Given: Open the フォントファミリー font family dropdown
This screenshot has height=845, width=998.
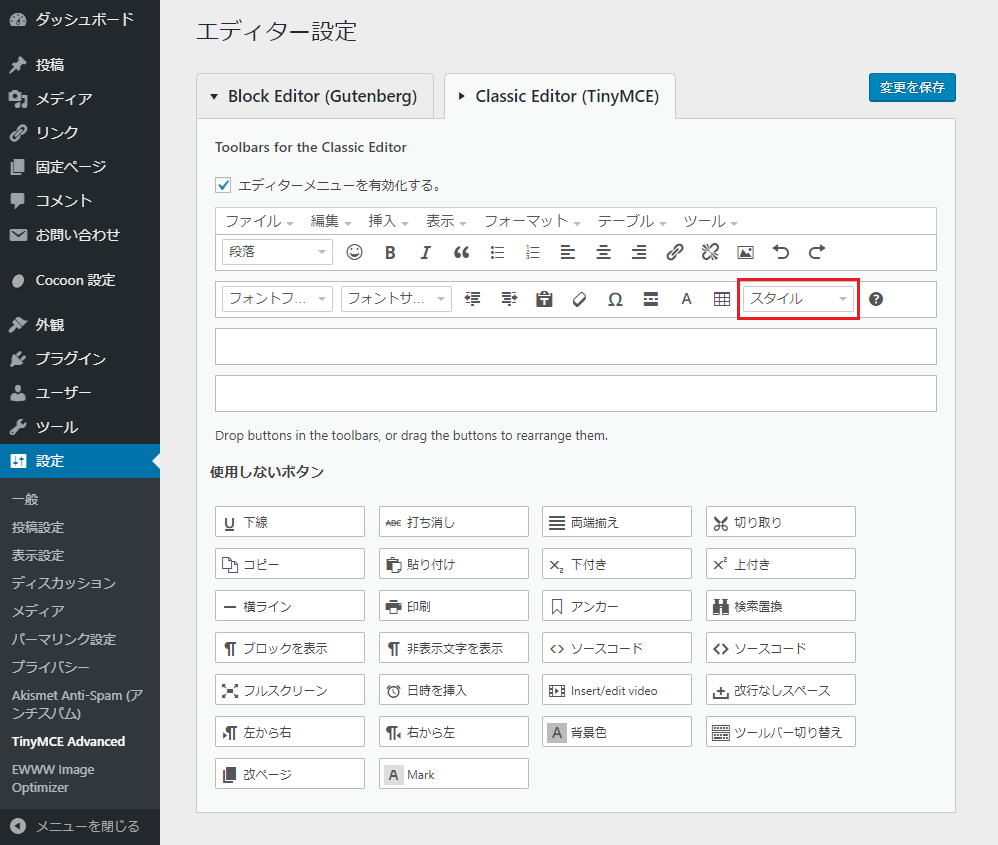Looking at the screenshot, I should coord(277,298).
